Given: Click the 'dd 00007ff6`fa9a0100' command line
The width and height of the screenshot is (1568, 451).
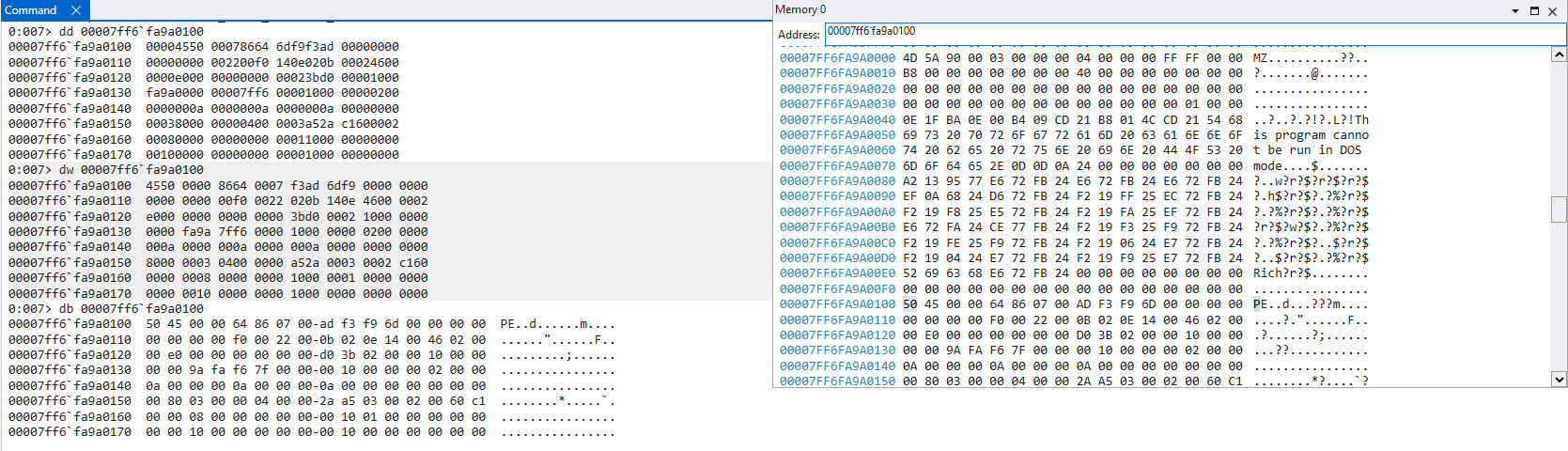Looking at the screenshot, I should point(131,31).
